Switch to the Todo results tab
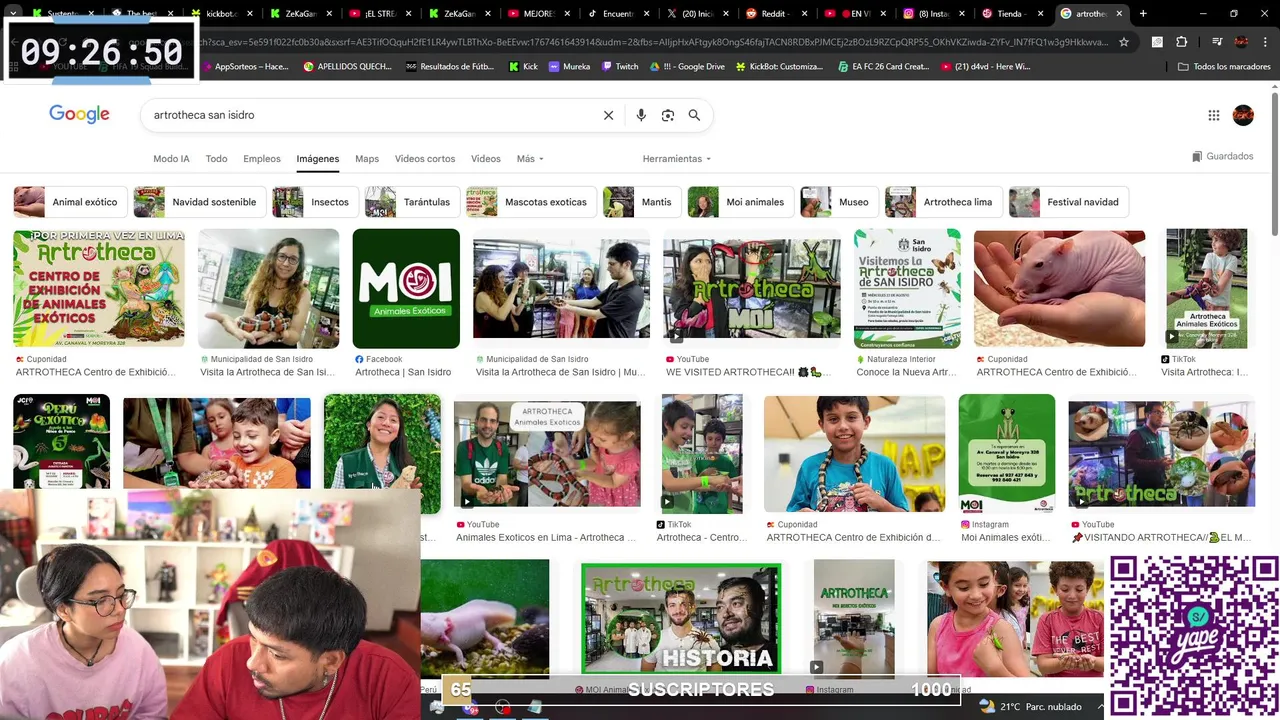This screenshot has height=720, width=1280. (x=216, y=159)
